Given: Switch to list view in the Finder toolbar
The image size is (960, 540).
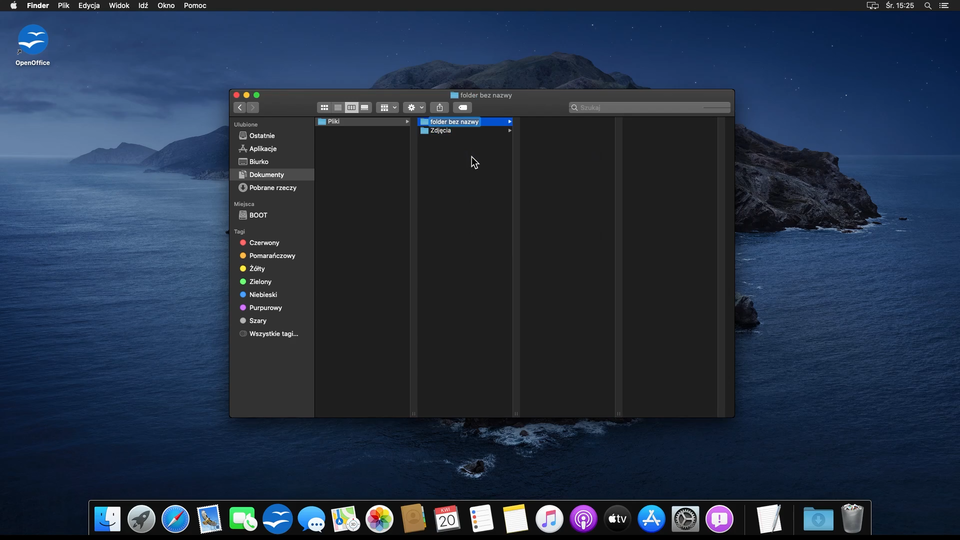Looking at the screenshot, I should 338,107.
